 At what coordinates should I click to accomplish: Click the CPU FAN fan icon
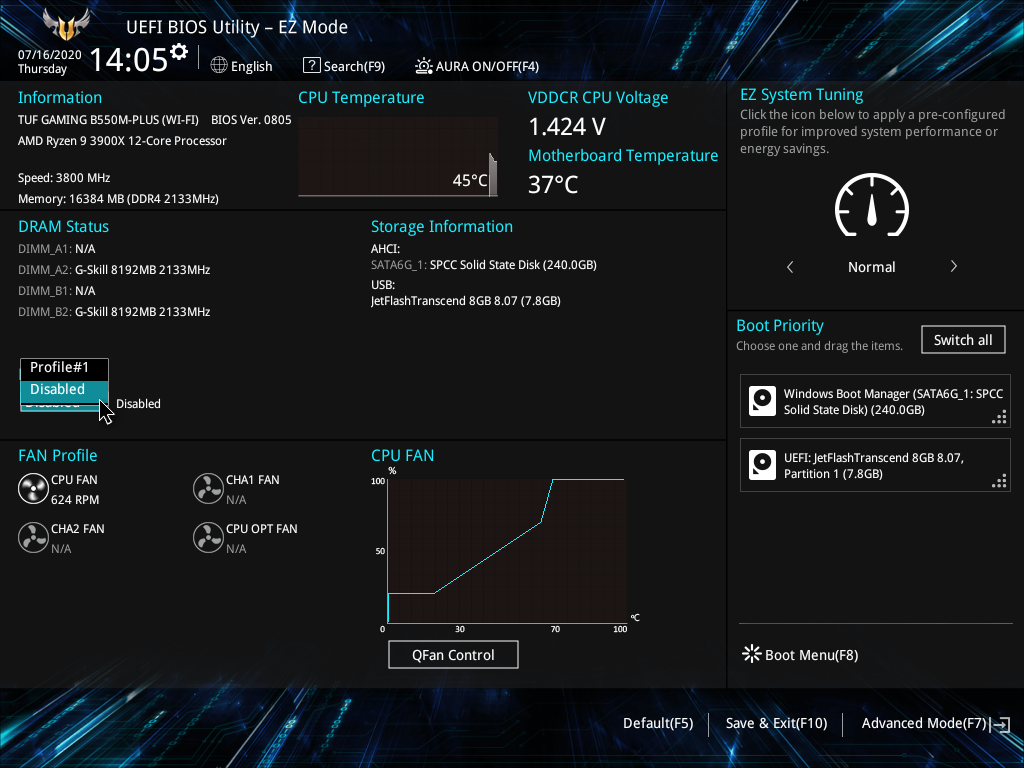pyautogui.click(x=33, y=488)
